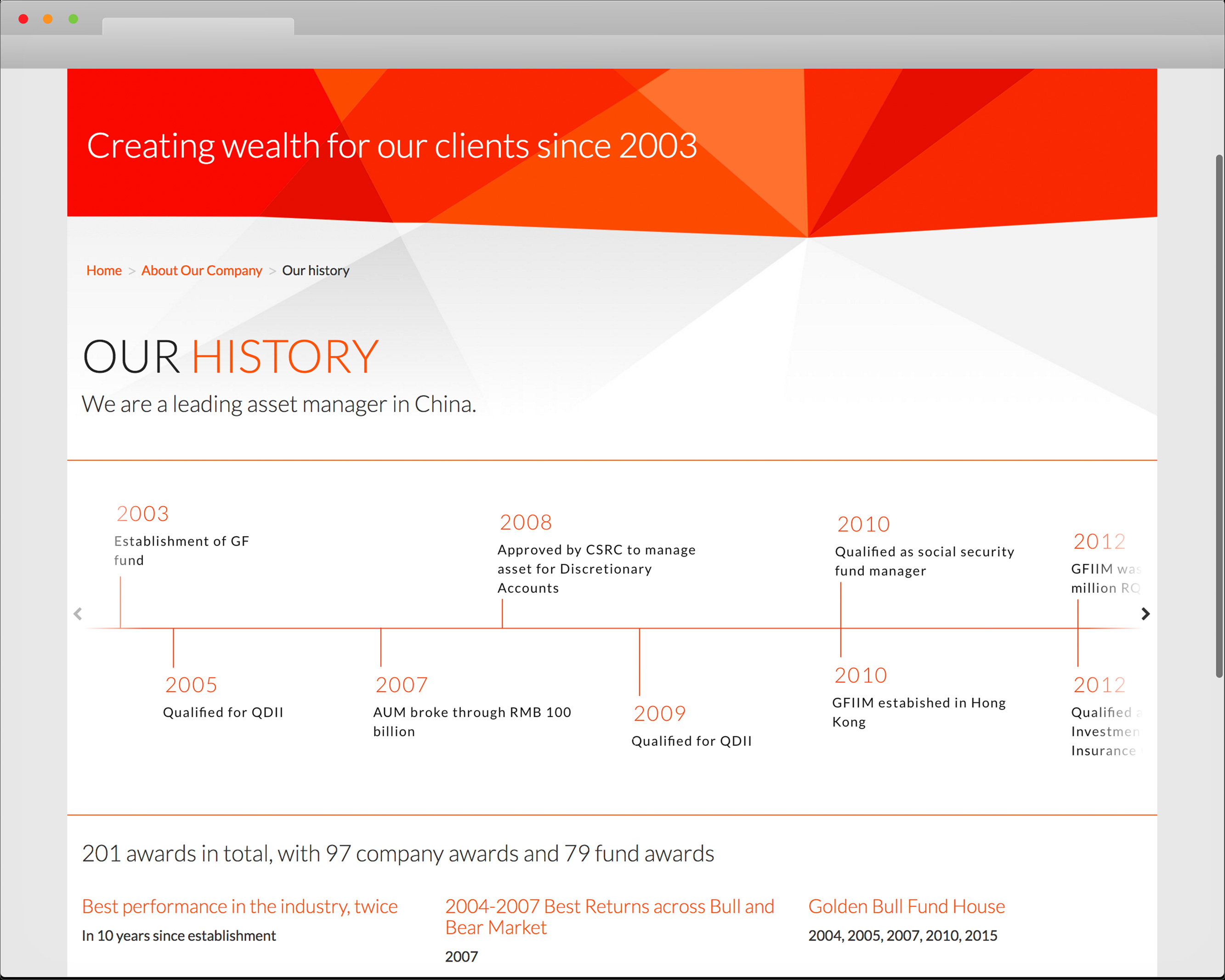Select the 2005 timeline year

coord(191,685)
